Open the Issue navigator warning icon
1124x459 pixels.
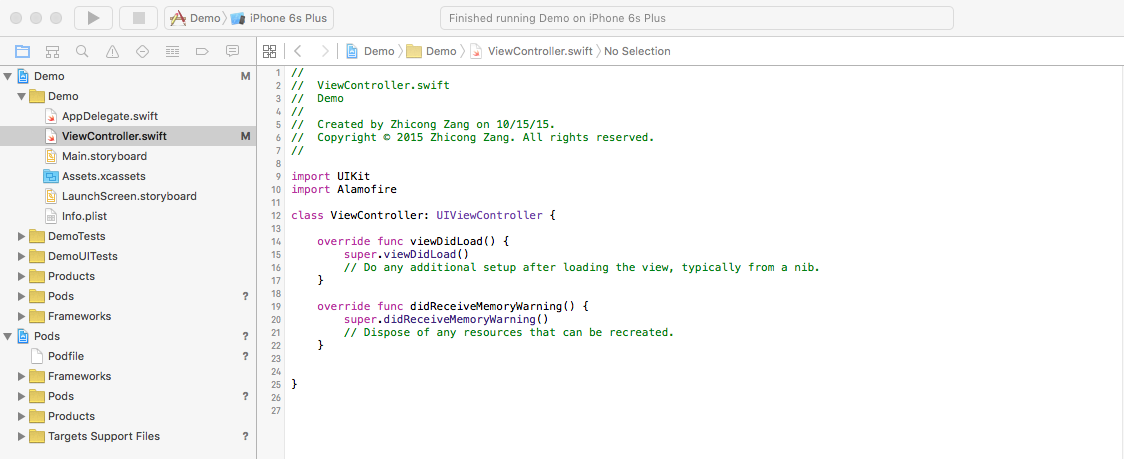tap(113, 51)
